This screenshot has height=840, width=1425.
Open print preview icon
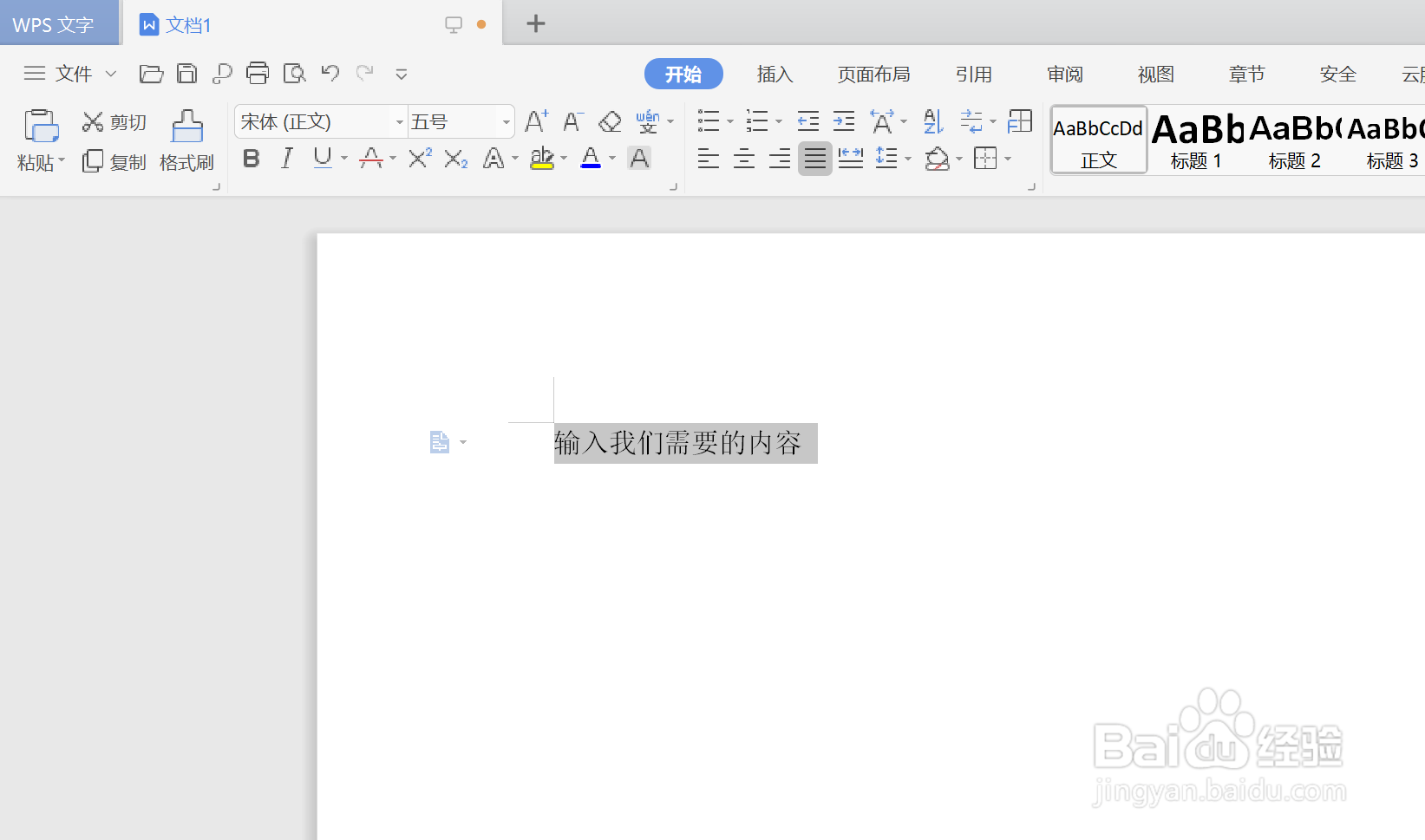[295, 74]
